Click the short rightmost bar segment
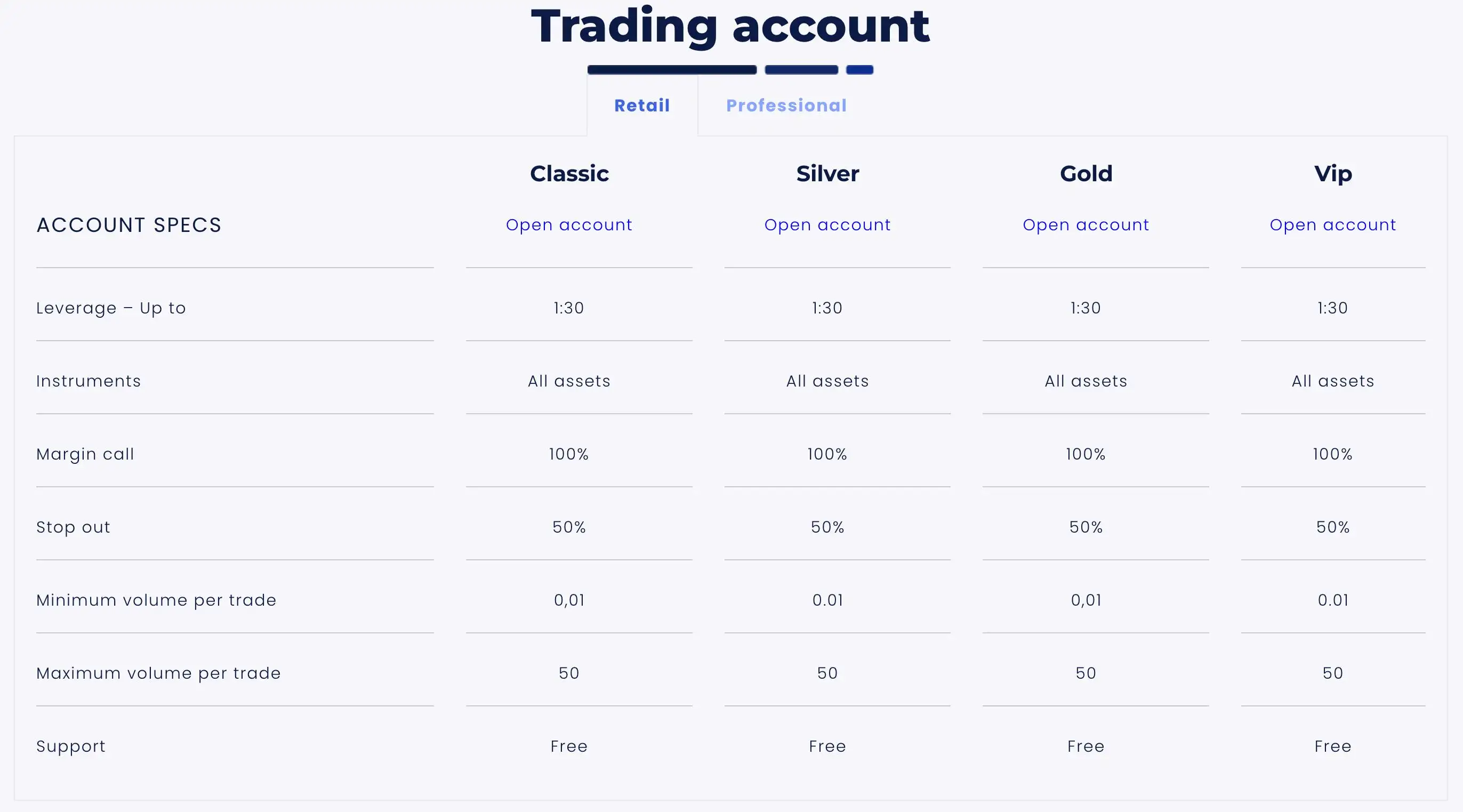This screenshot has height=812, width=1463. (859, 69)
